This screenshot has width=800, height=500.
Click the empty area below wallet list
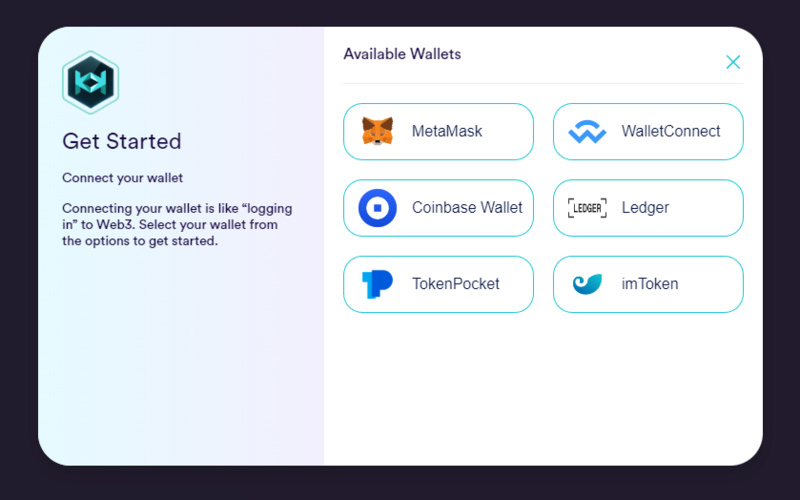coord(543,390)
